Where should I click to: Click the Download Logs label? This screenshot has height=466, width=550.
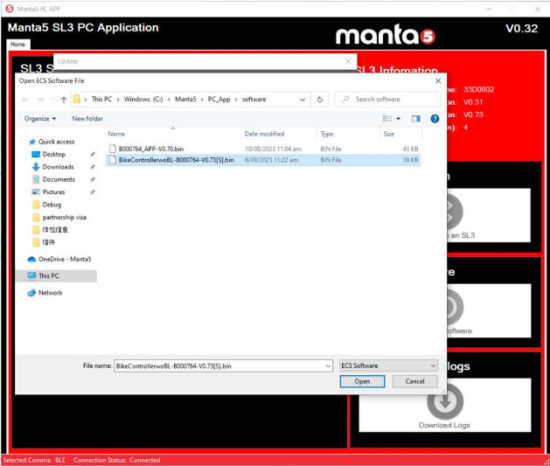pyautogui.click(x=444, y=425)
